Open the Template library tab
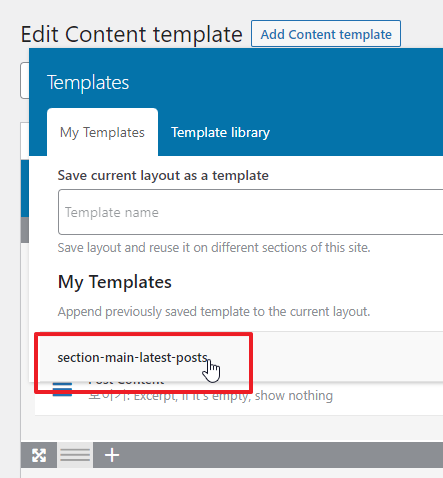Viewport: 443px width, 478px height. pos(220,132)
